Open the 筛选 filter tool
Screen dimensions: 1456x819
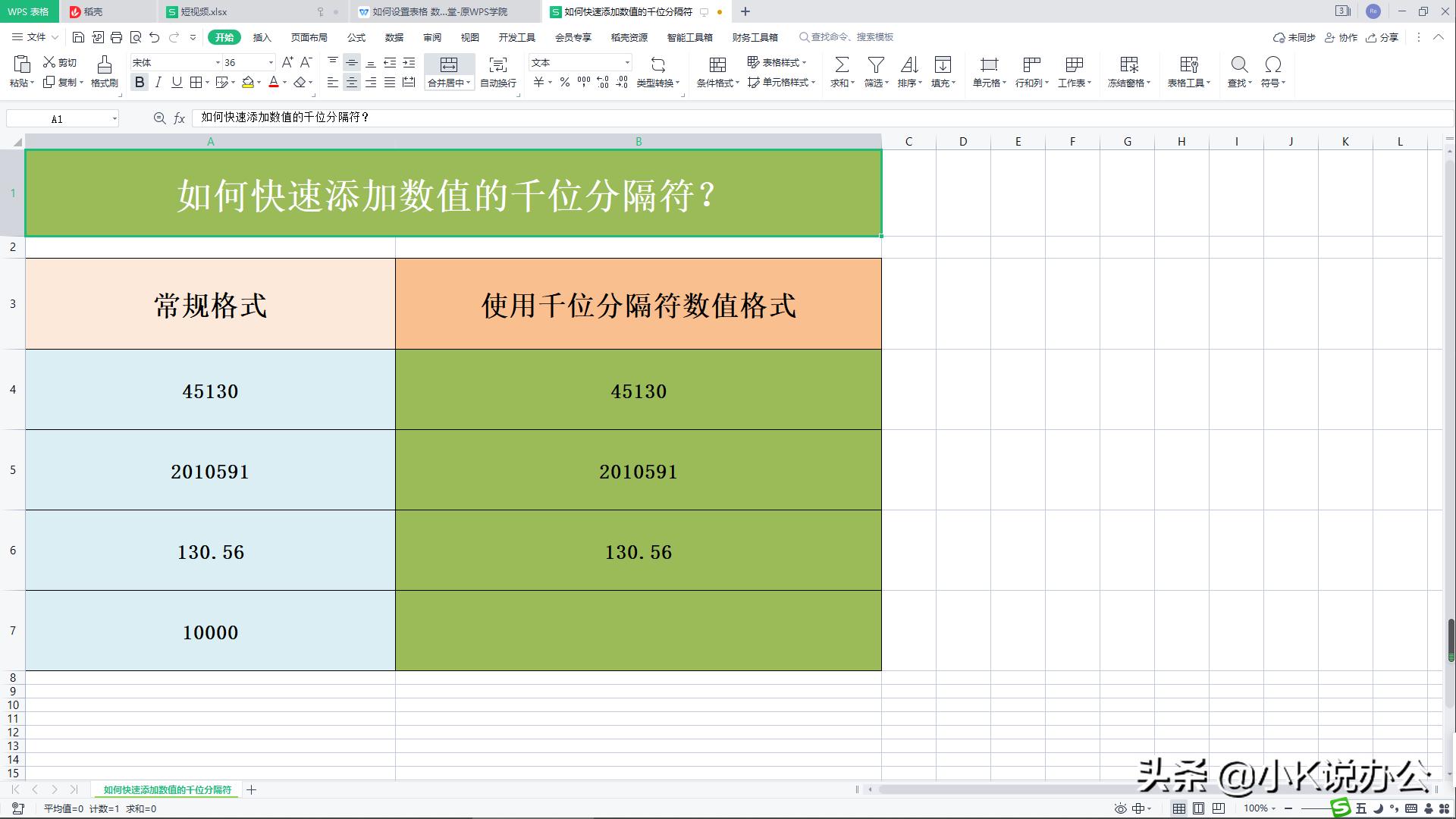[874, 72]
